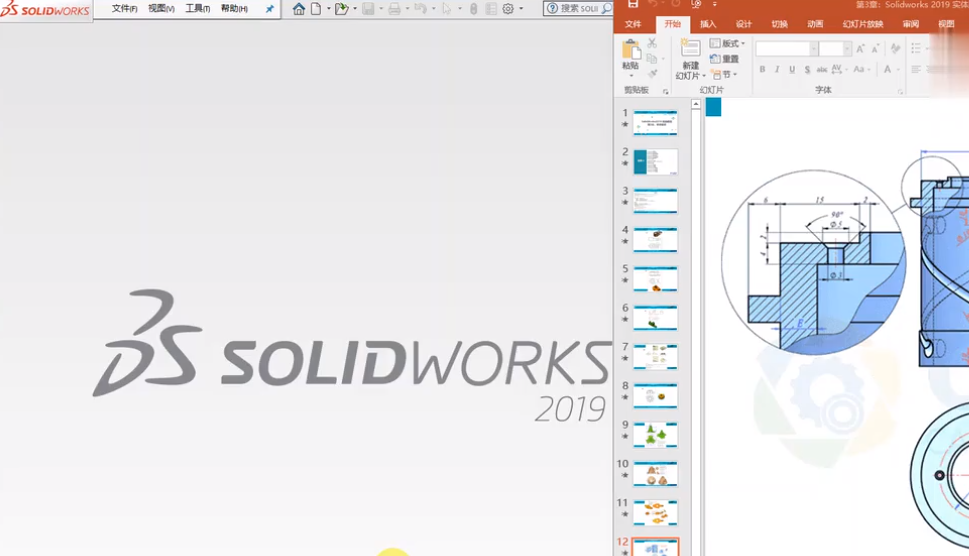Open SolidWorks 视图 menu
The height and width of the screenshot is (556, 969).
[161, 9]
